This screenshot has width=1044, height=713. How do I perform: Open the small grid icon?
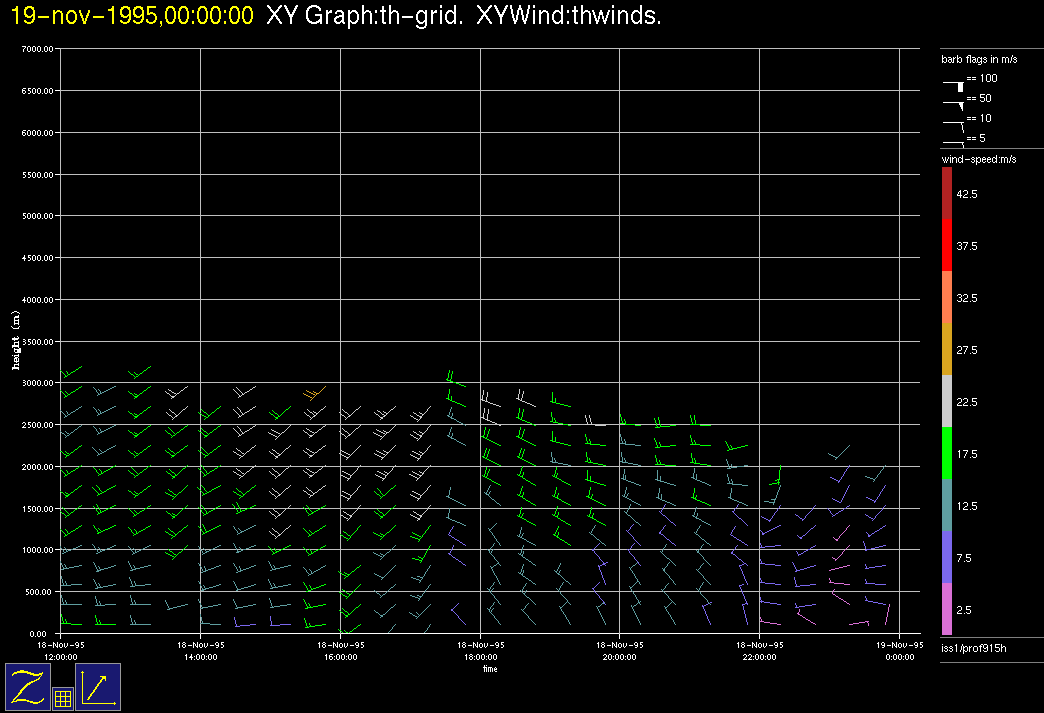click(x=62, y=698)
